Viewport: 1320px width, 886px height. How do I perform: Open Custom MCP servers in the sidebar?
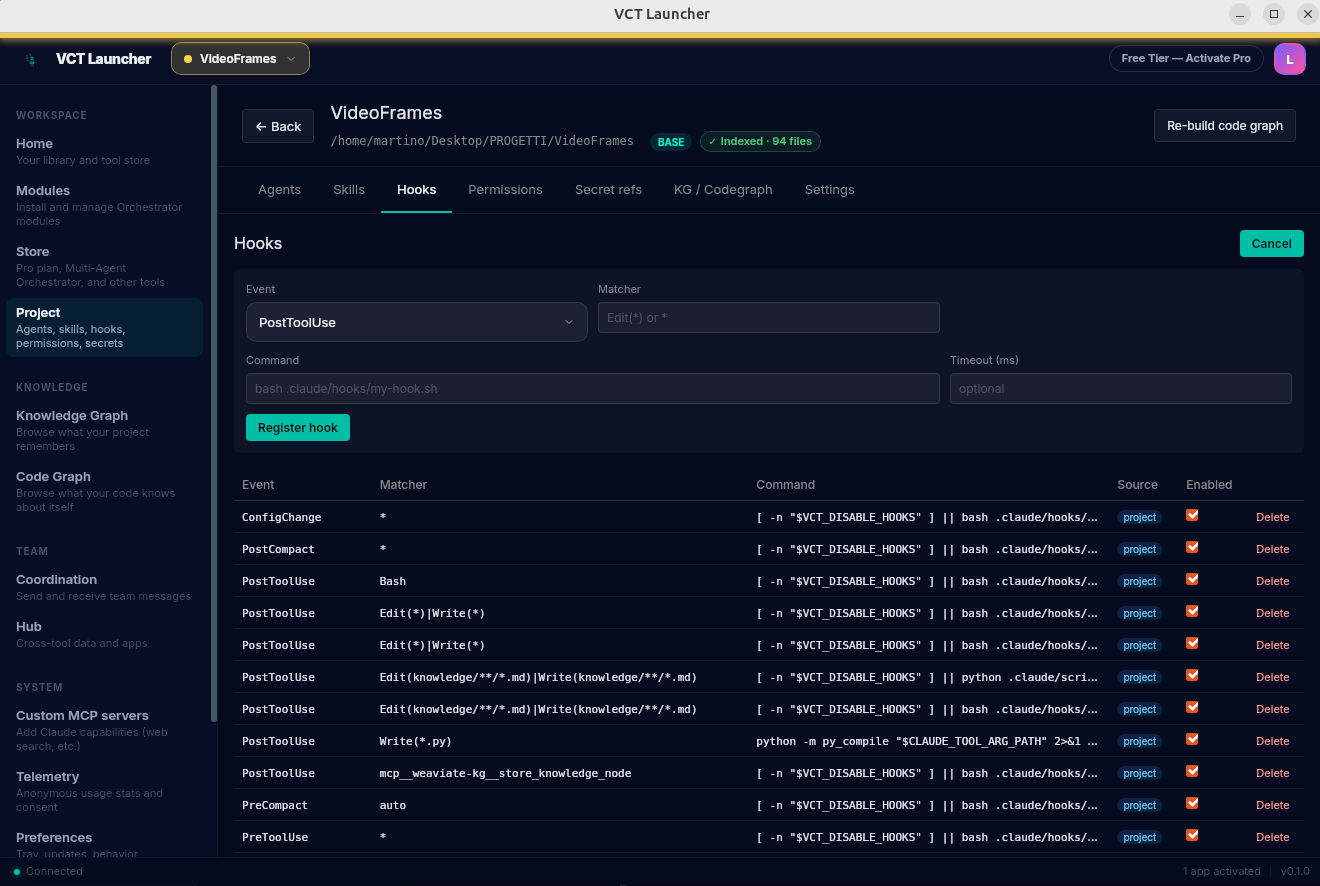point(104,730)
